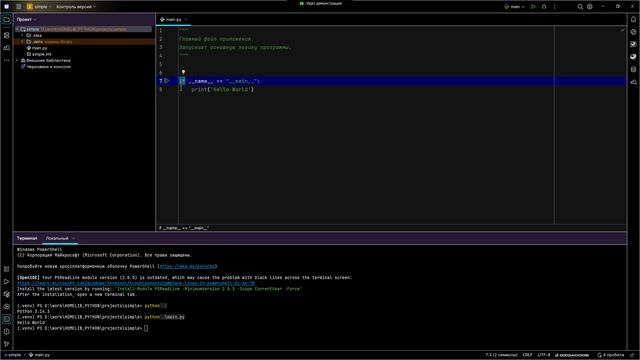The width and height of the screenshot is (640, 360).
Task: Open Локальный terminal tab dropdown arrow
Action: 73,238
